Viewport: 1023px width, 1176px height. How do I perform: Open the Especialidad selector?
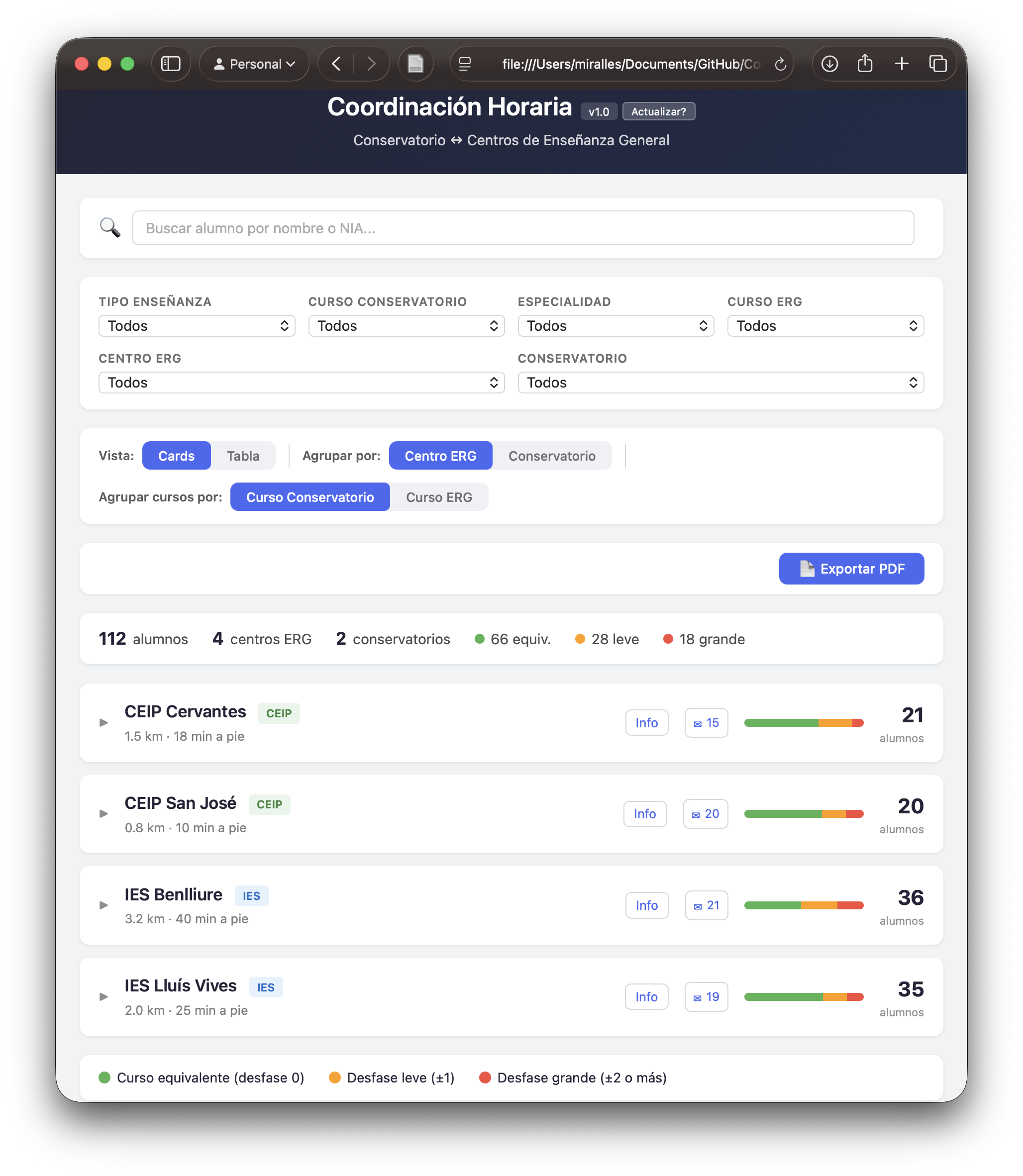click(x=615, y=325)
